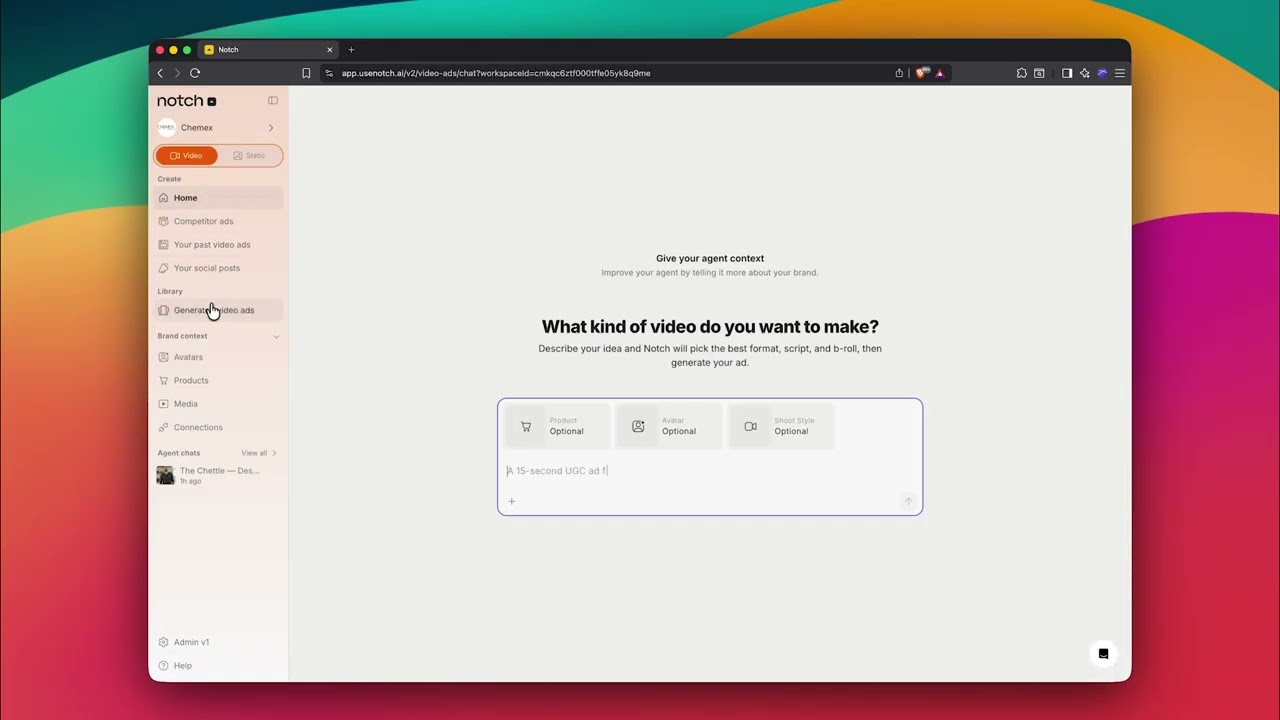Open the tab search icon in the toolbar
This screenshot has height=720, width=1280.
(1040, 73)
